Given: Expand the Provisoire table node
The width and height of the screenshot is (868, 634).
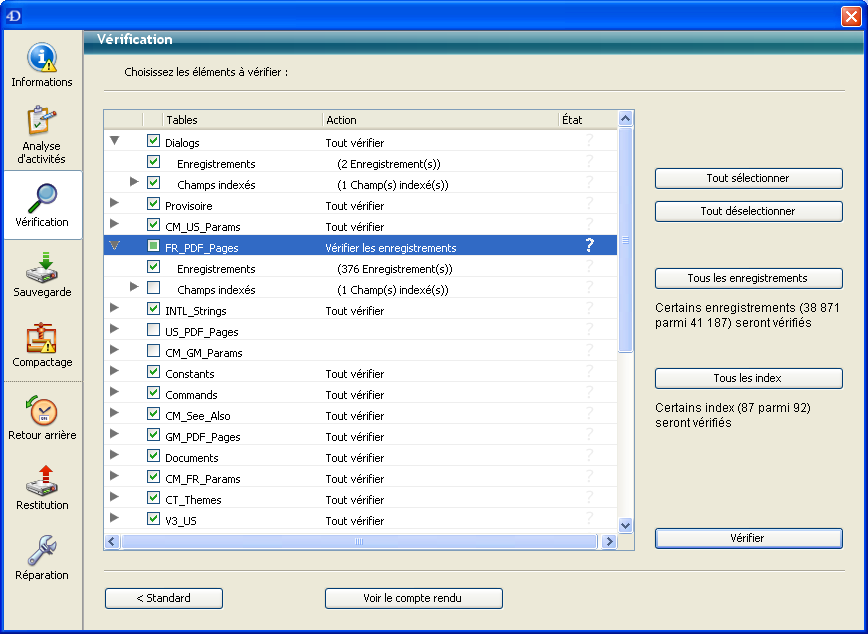Looking at the screenshot, I should [x=114, y=204].
